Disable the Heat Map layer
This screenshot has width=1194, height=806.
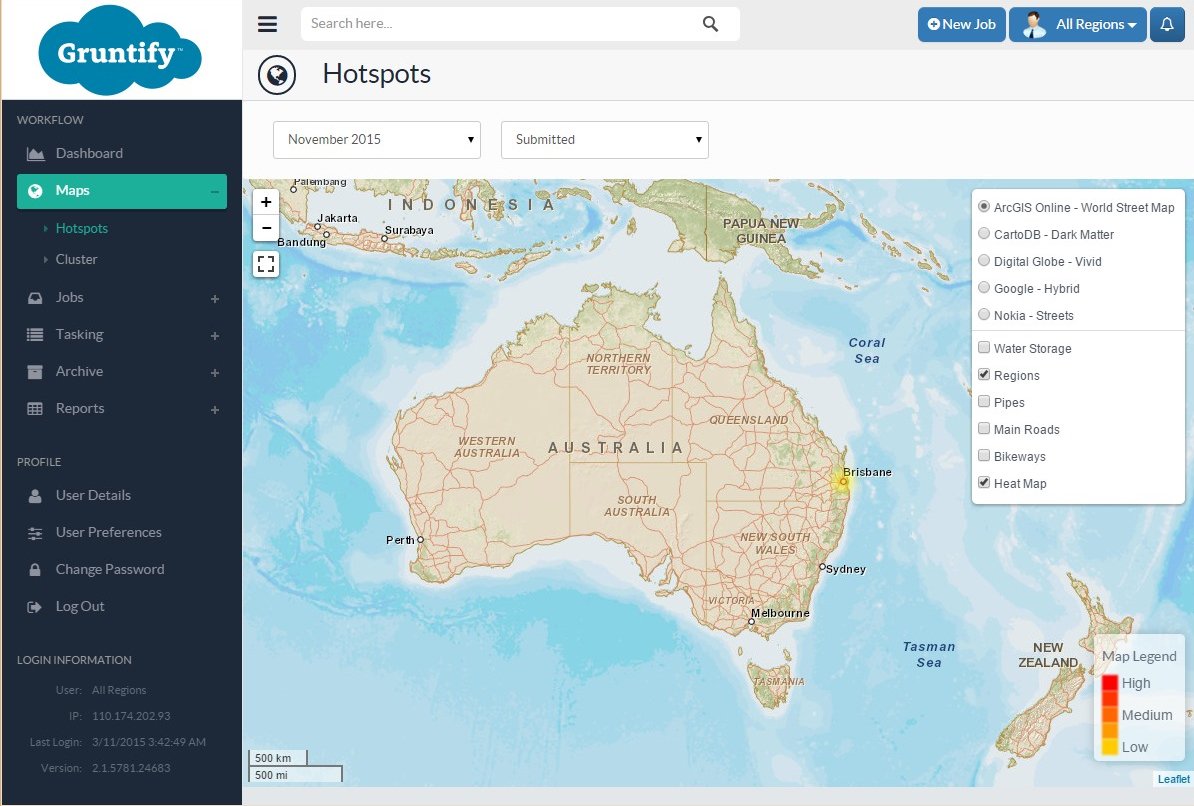pyautogui.click(x=984, y=482)
